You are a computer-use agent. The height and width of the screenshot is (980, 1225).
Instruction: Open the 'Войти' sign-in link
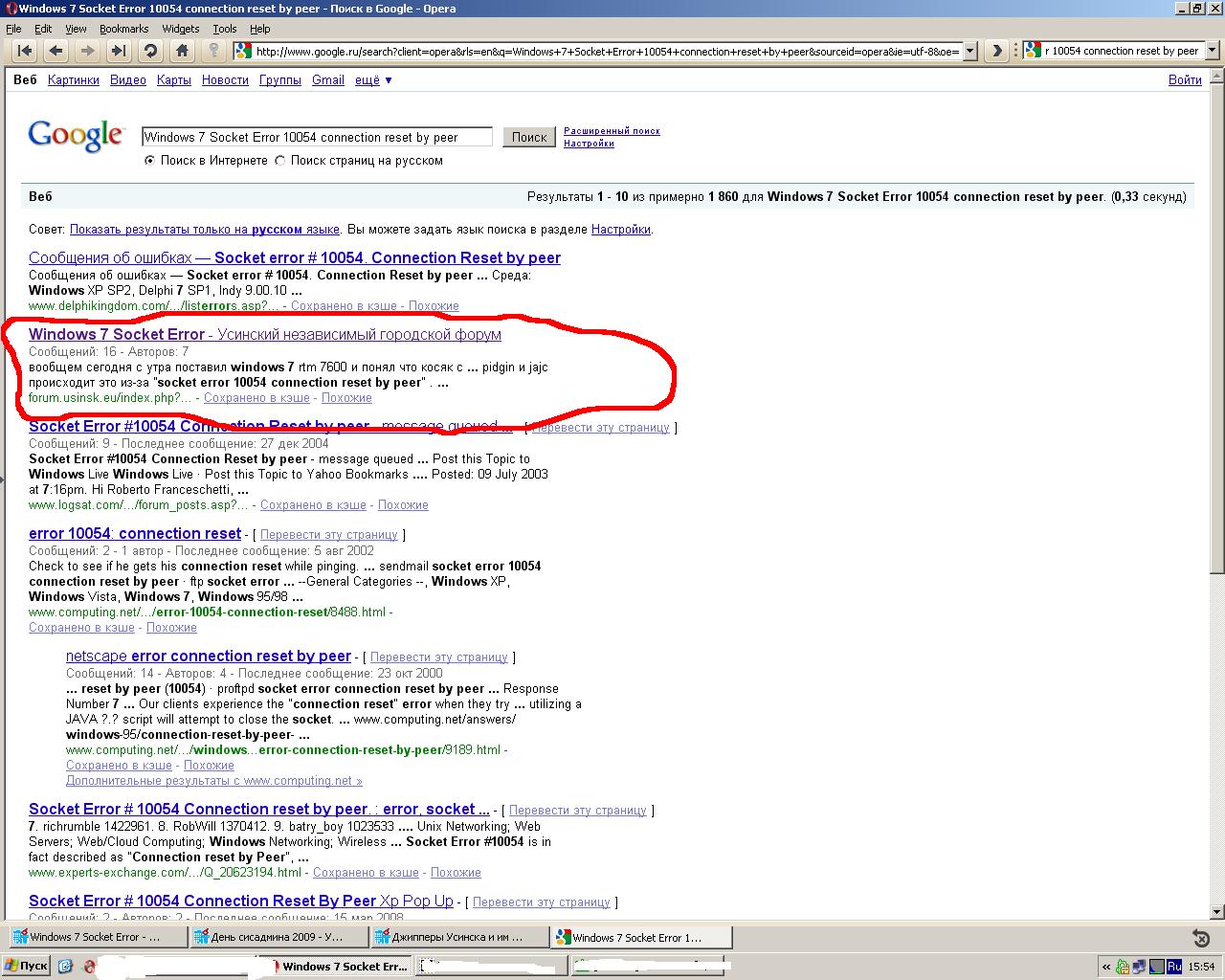(1184, 80)
